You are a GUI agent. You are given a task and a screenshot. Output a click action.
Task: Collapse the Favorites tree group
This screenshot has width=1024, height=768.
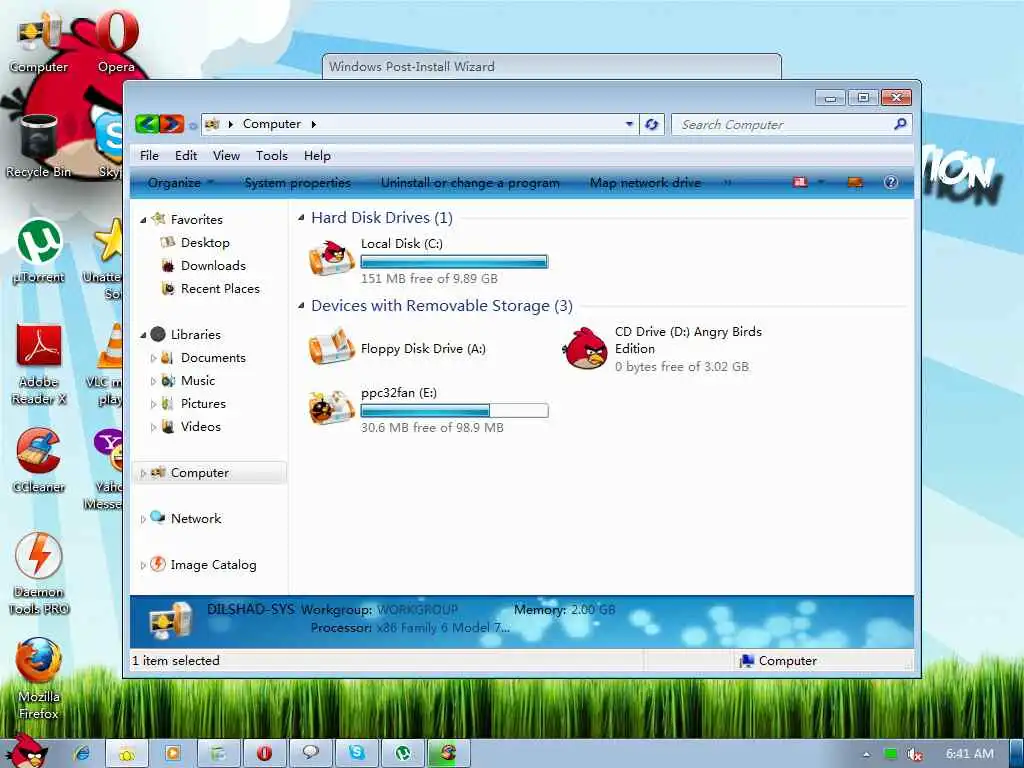pyautogui.click(x=143, y=220)
